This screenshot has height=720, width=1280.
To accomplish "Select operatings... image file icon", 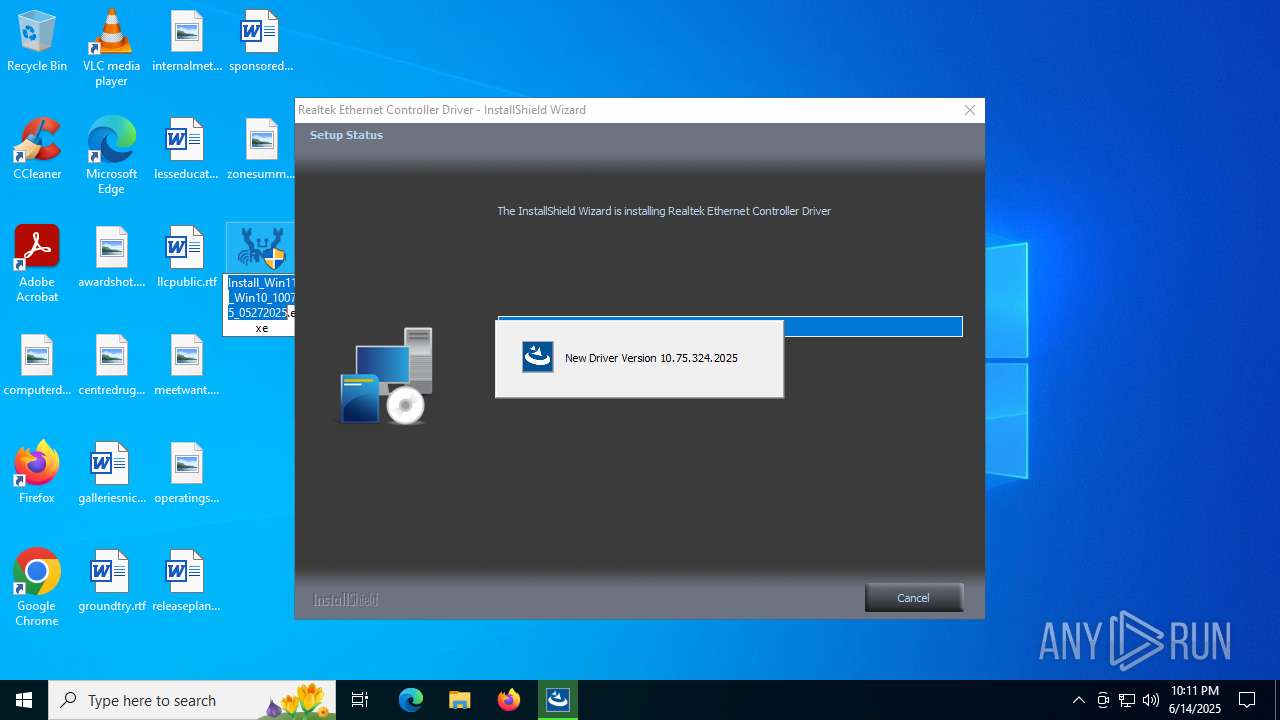I will pyautogui.click(x=186, y=474).
